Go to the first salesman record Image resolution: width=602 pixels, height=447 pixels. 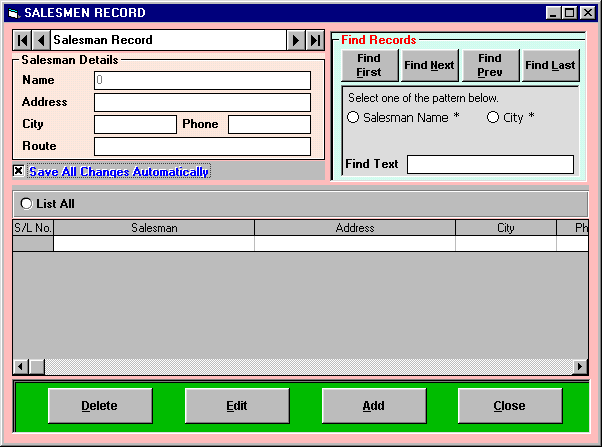coord(22,40)
